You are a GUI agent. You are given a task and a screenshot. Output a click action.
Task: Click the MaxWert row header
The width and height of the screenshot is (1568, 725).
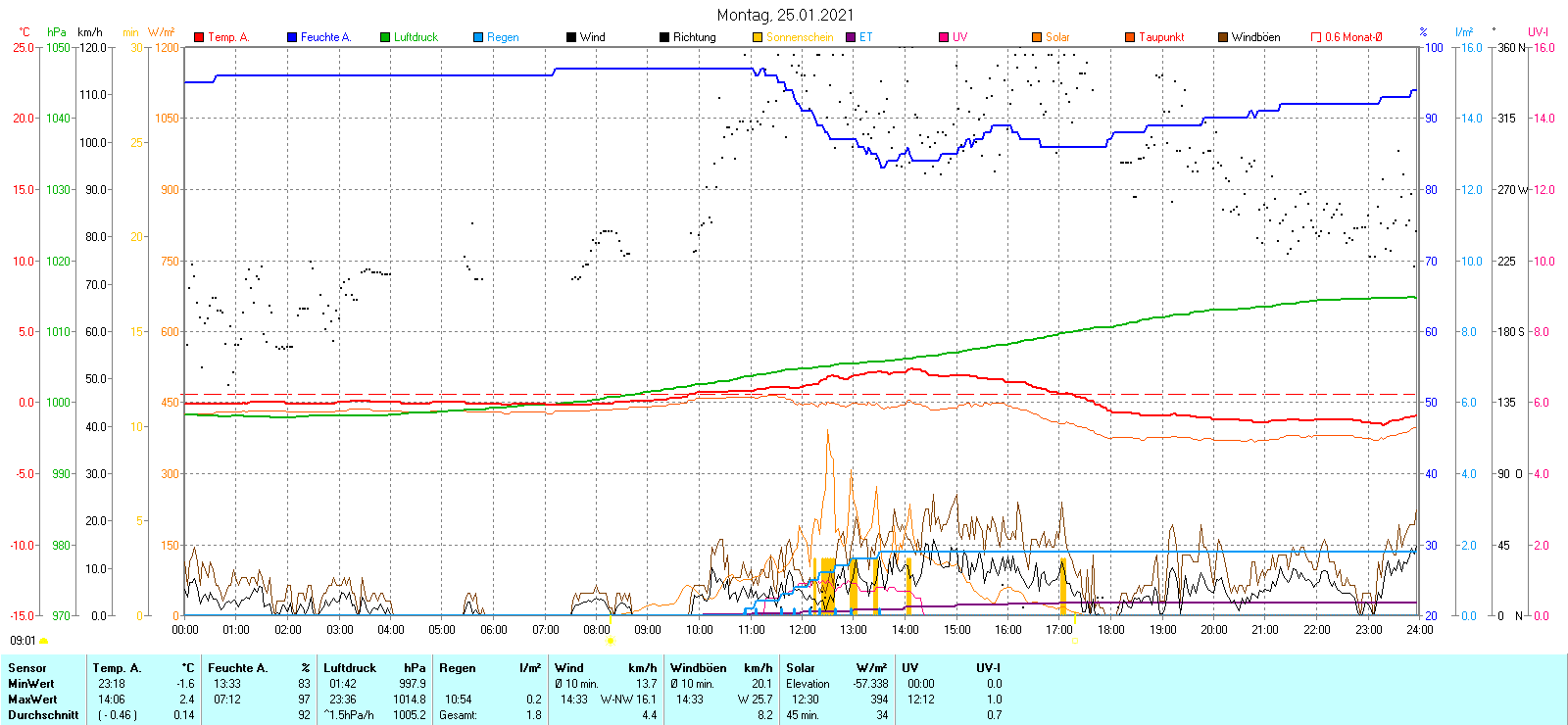32,700
